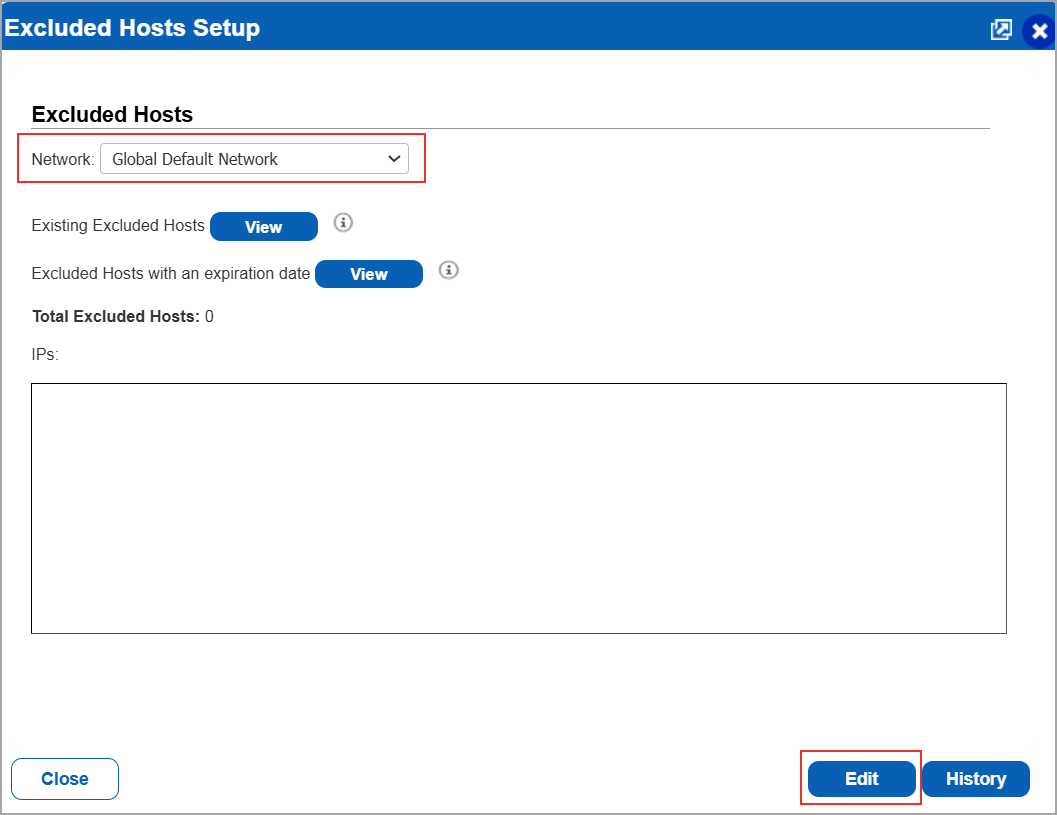View Excluded Hosts with an expiration date
Image resolution: width=1057 pixels, height=815 pixels.
click(x=369, y=274)
